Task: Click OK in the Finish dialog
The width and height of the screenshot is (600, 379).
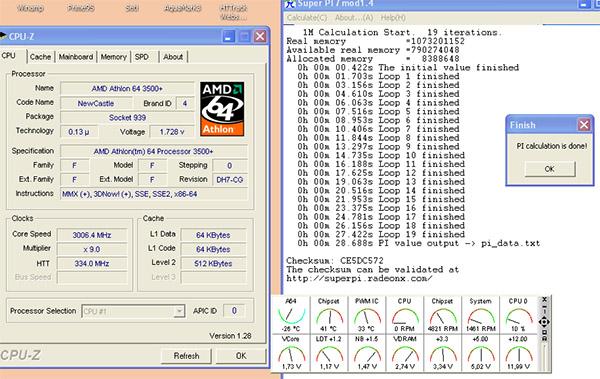Action: pos(549,169)
